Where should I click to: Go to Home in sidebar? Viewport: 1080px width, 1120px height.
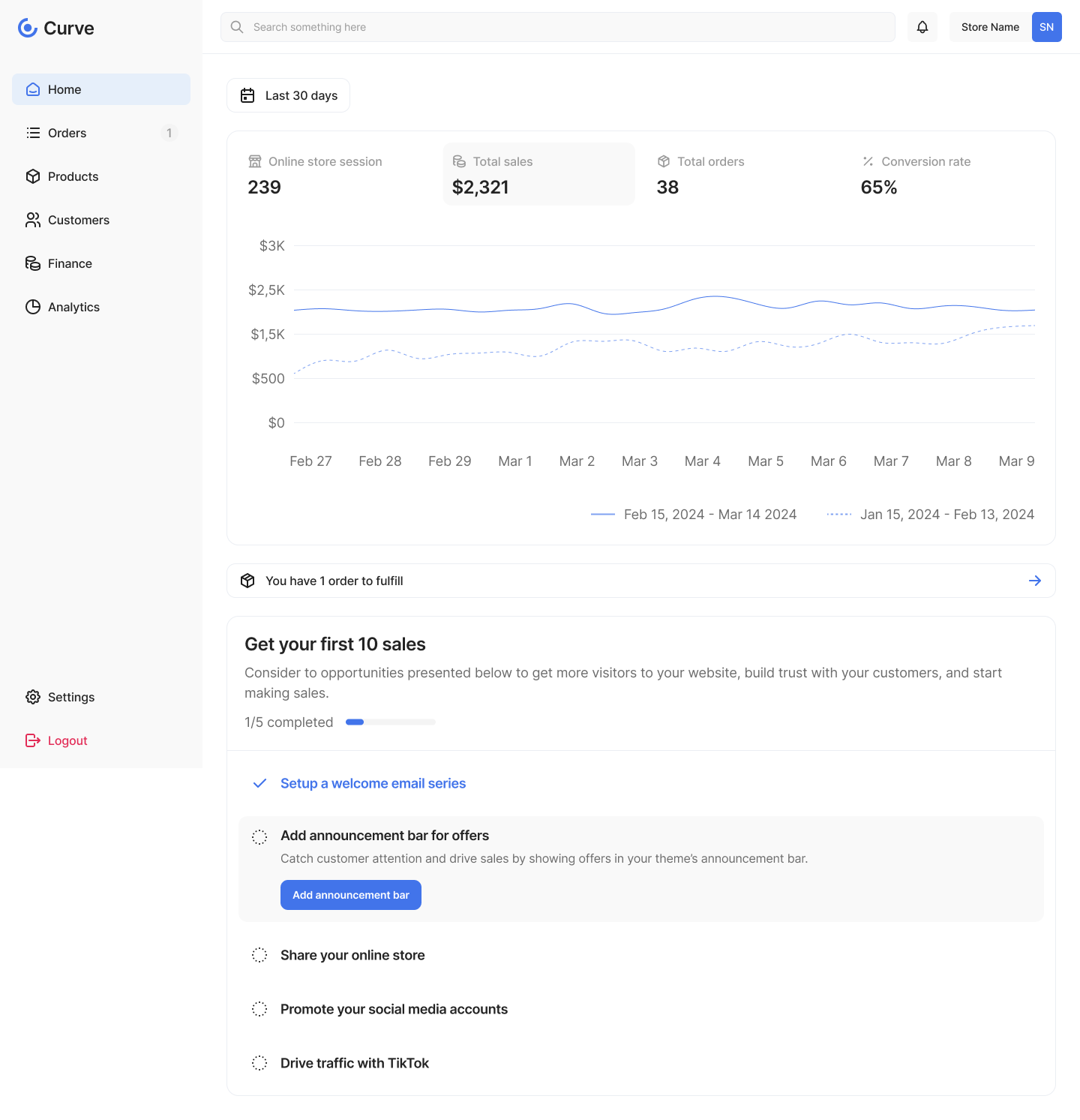click(x=101, y=89)
